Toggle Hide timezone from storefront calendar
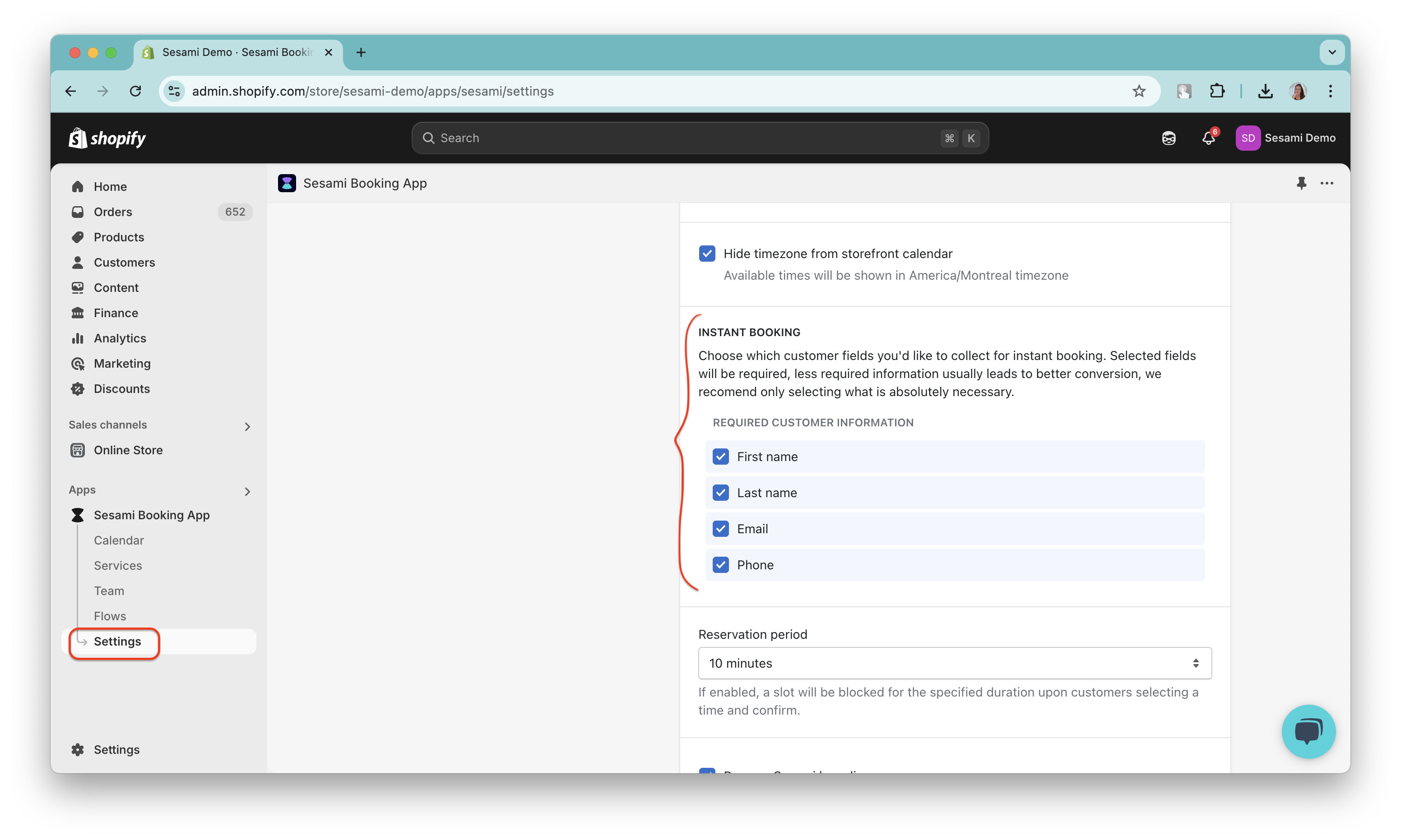The height and width of the screenshot is (840, 1401). click(707, 254)
